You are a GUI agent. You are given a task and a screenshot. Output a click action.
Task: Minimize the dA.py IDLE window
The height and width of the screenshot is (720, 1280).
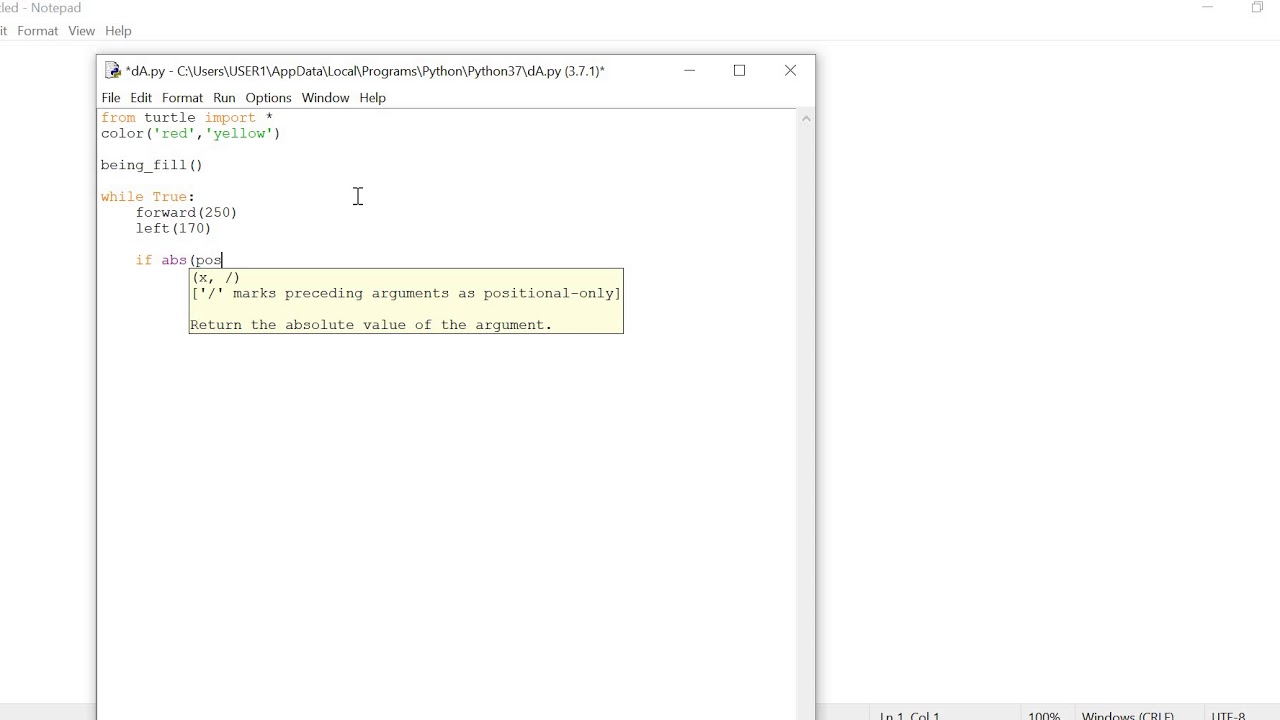(689, 71)
